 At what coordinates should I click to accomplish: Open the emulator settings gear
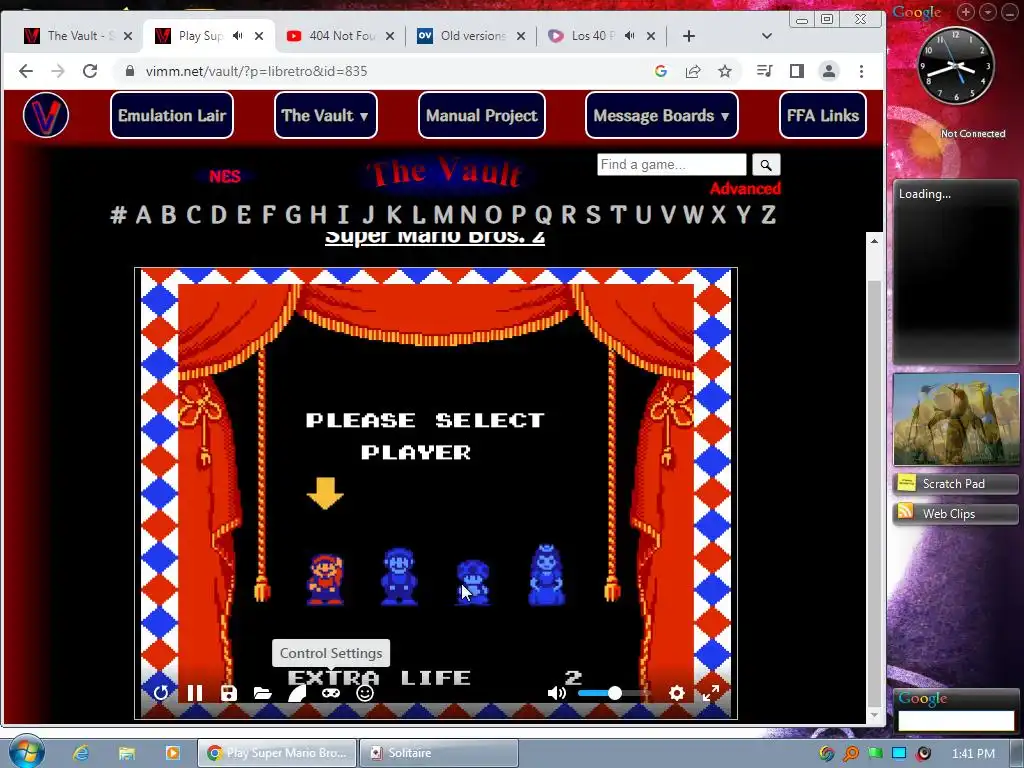click(677, 693)
